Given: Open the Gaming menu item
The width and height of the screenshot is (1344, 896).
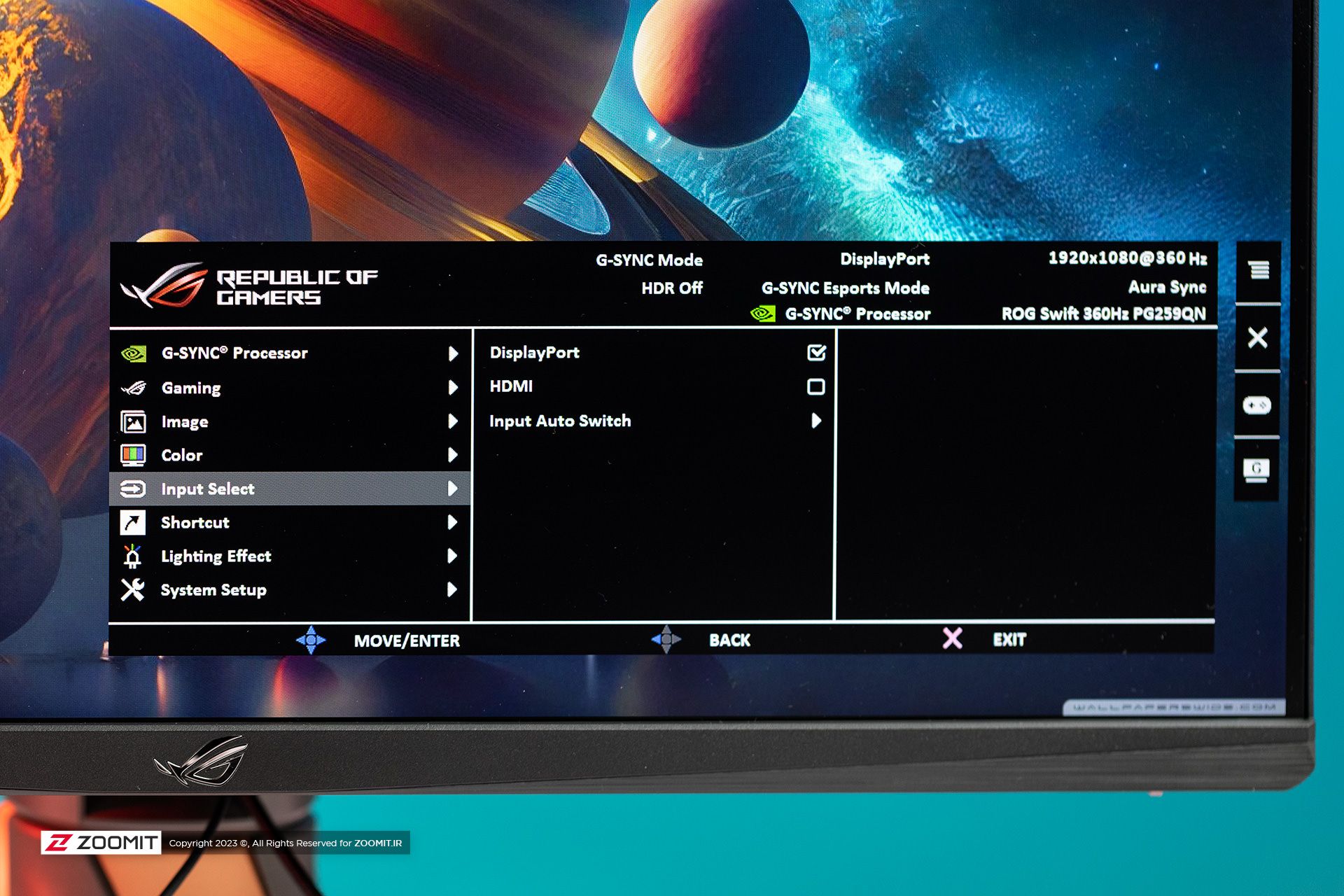Looking at the screenshot, I should [x=290, y=388].
